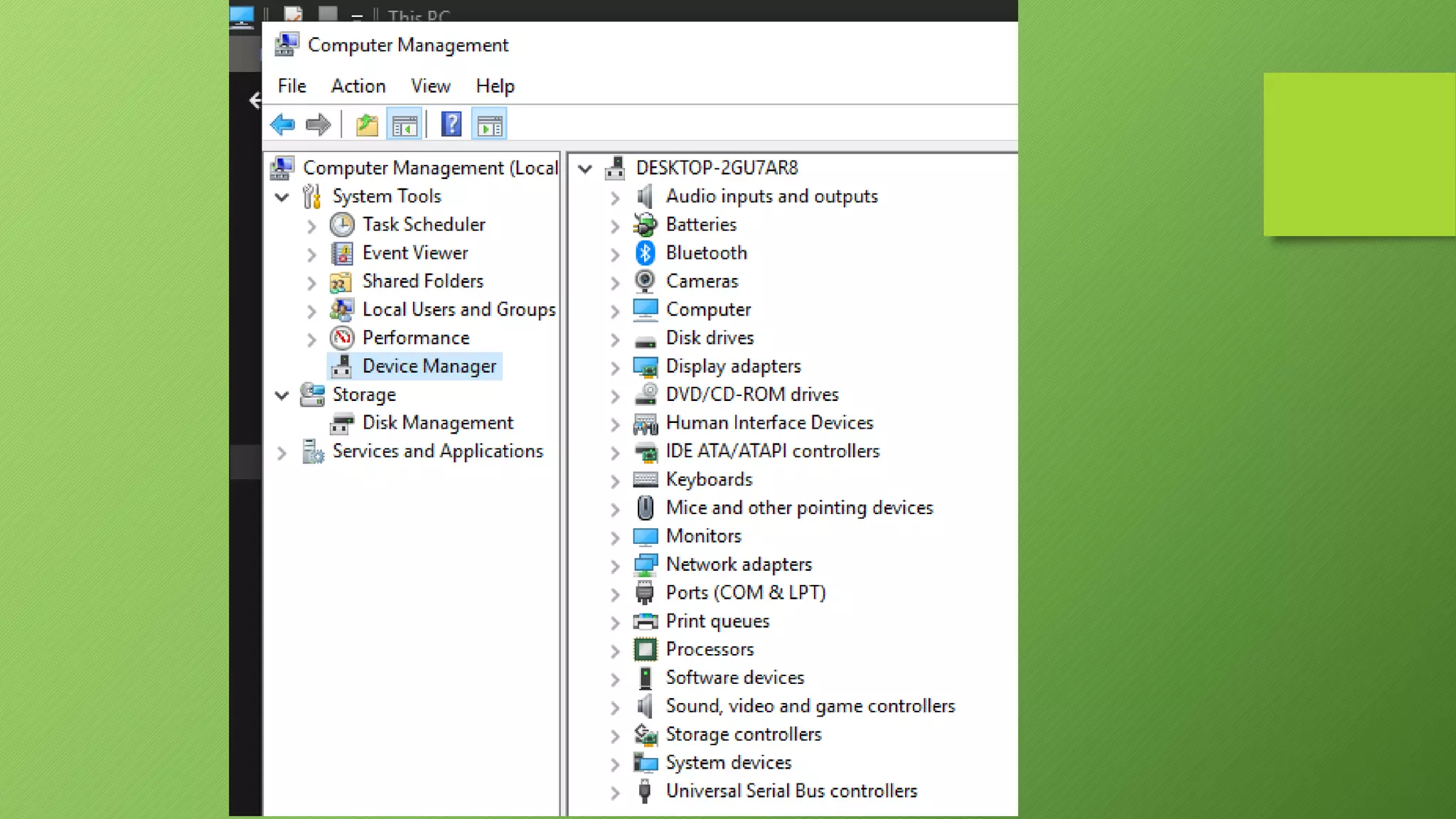Click the Performance monitor icon
The height and width of the screenshot is (819, 1456).
[342, 338]
